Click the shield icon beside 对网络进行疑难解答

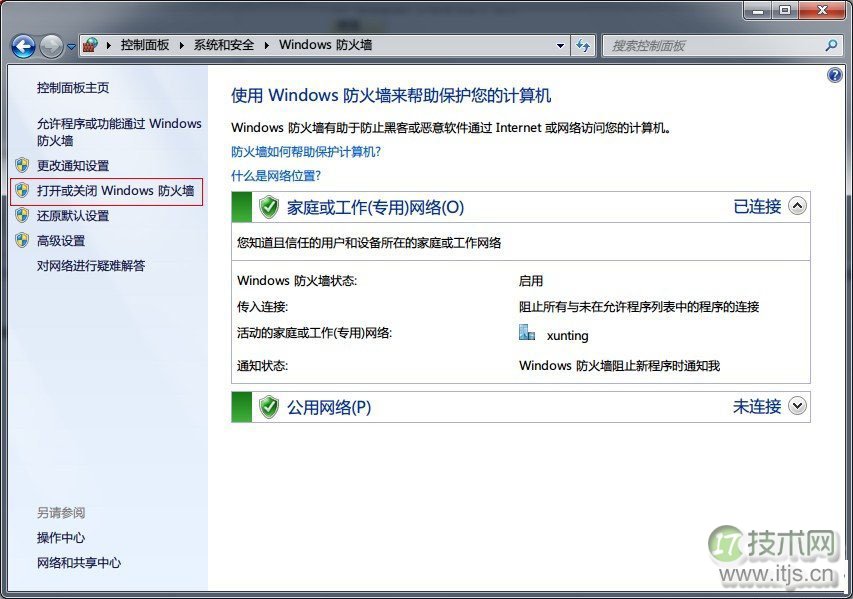click(22, 266)
